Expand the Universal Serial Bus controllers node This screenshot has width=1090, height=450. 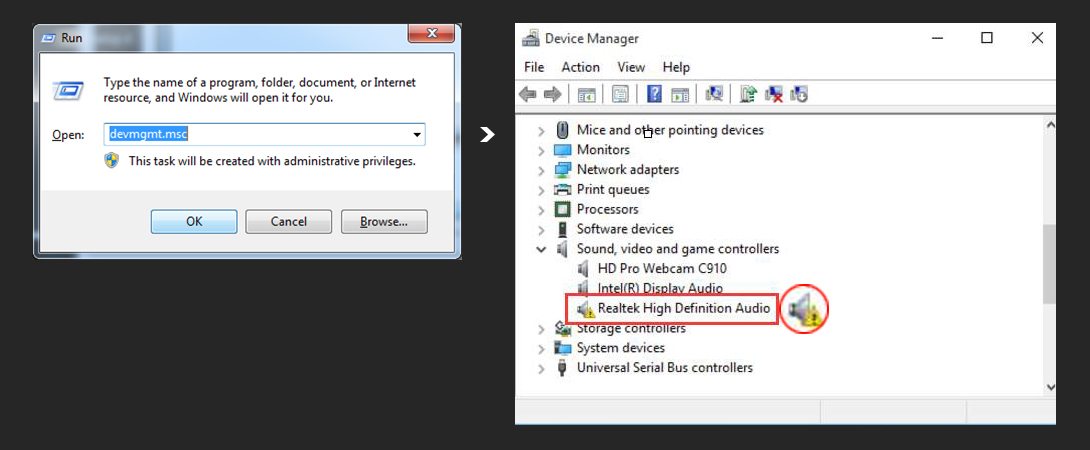pos(542,368)
